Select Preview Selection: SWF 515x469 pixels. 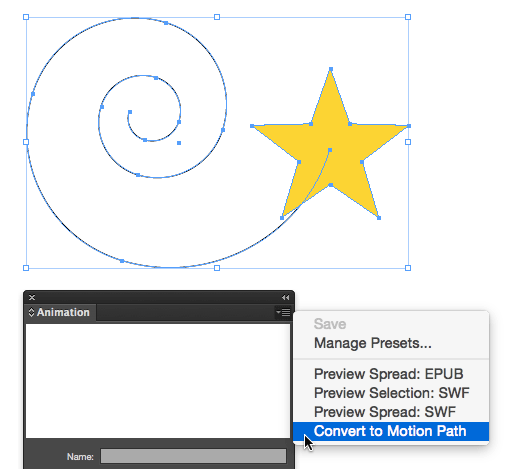[391, 393]
